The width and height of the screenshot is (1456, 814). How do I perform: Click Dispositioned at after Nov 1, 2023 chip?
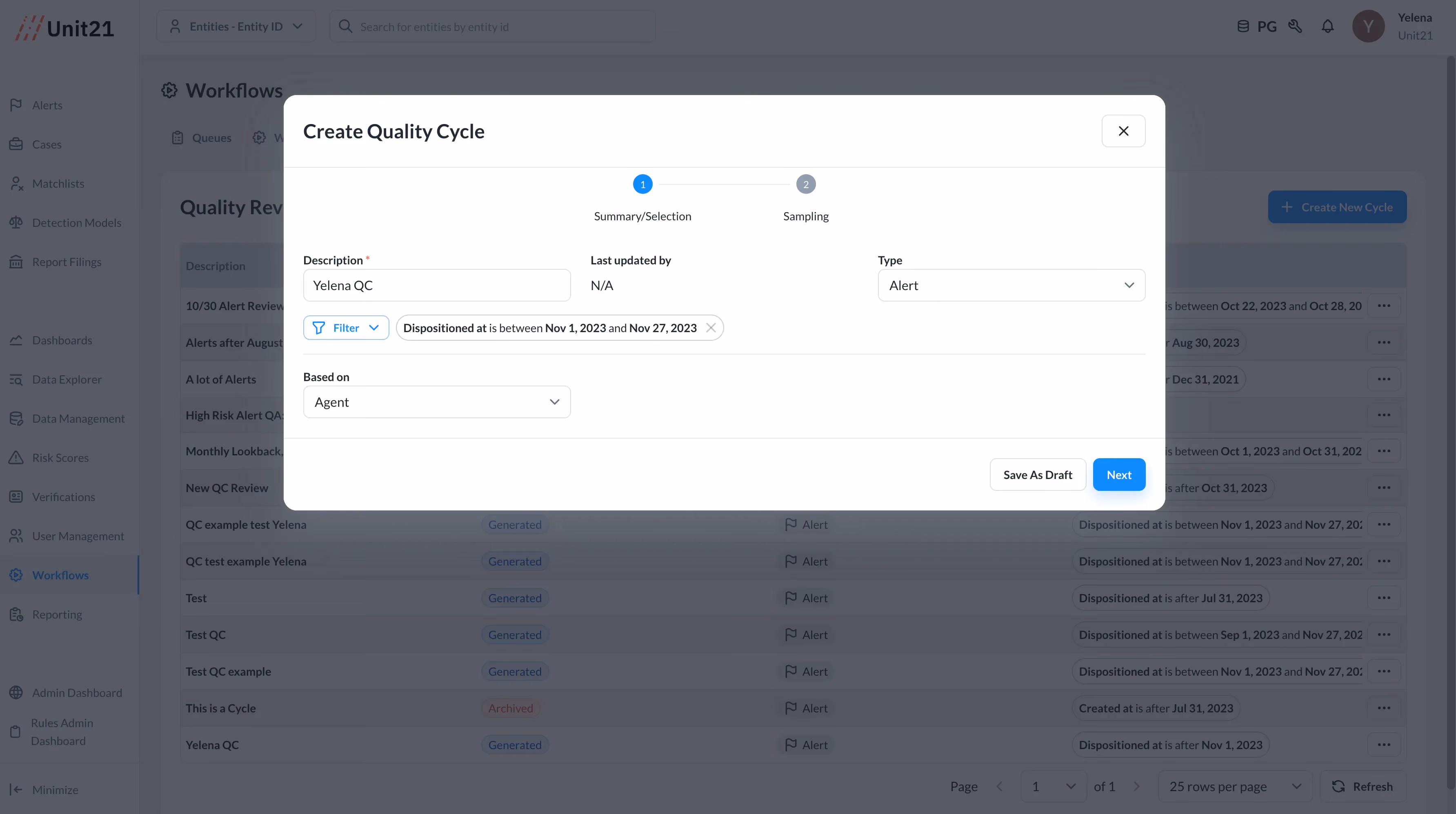tap(1171, 745)
